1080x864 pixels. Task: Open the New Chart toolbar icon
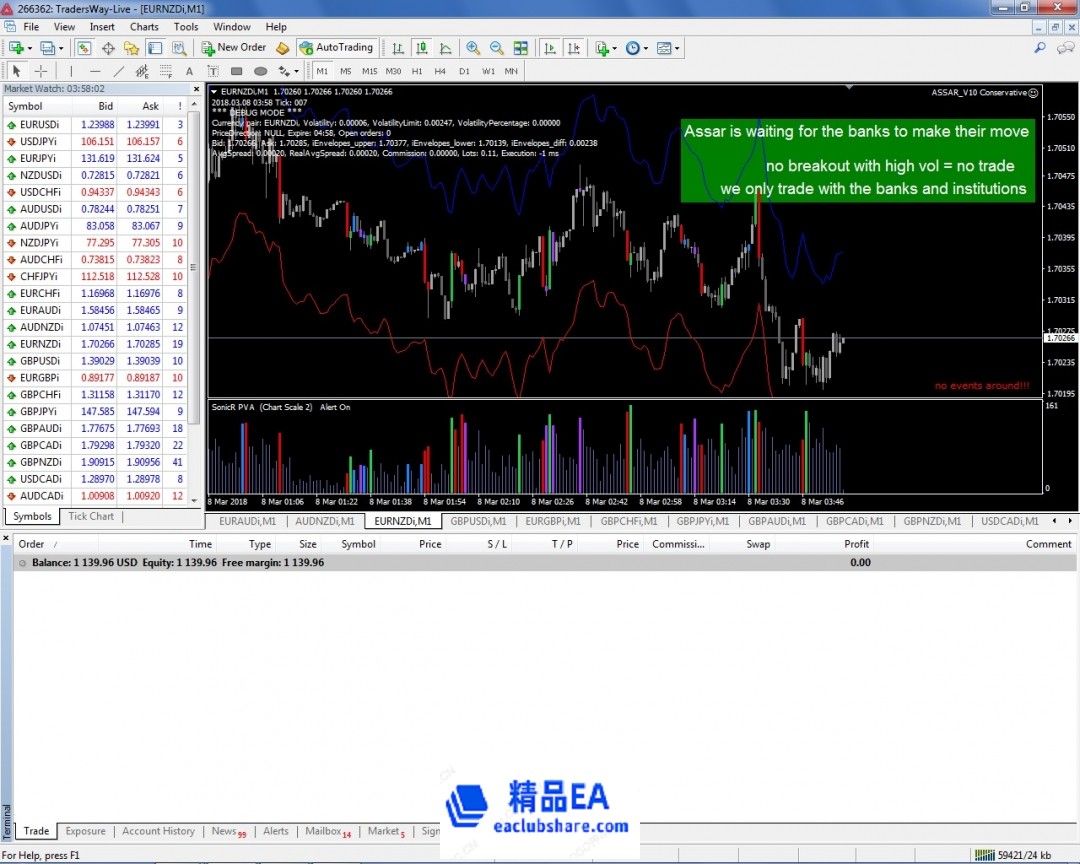16,48
